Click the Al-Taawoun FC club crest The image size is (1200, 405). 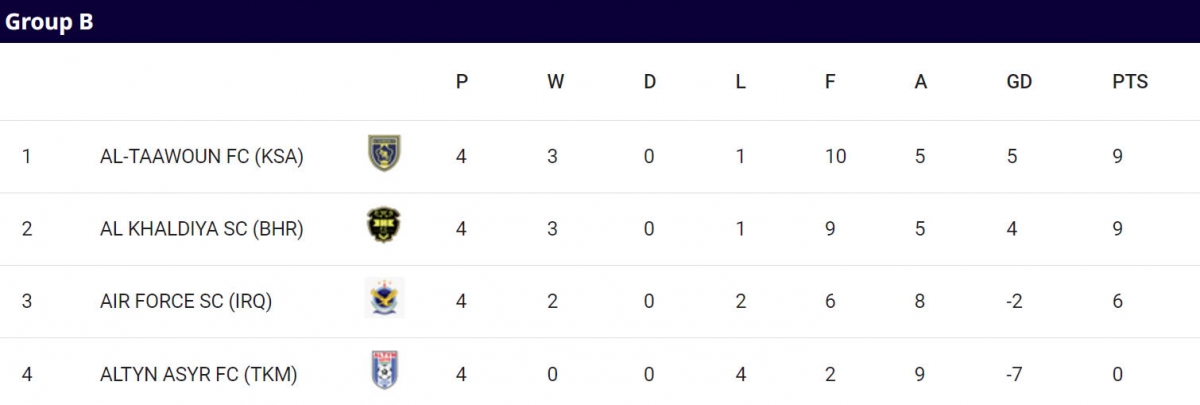(x=384, y=153)
